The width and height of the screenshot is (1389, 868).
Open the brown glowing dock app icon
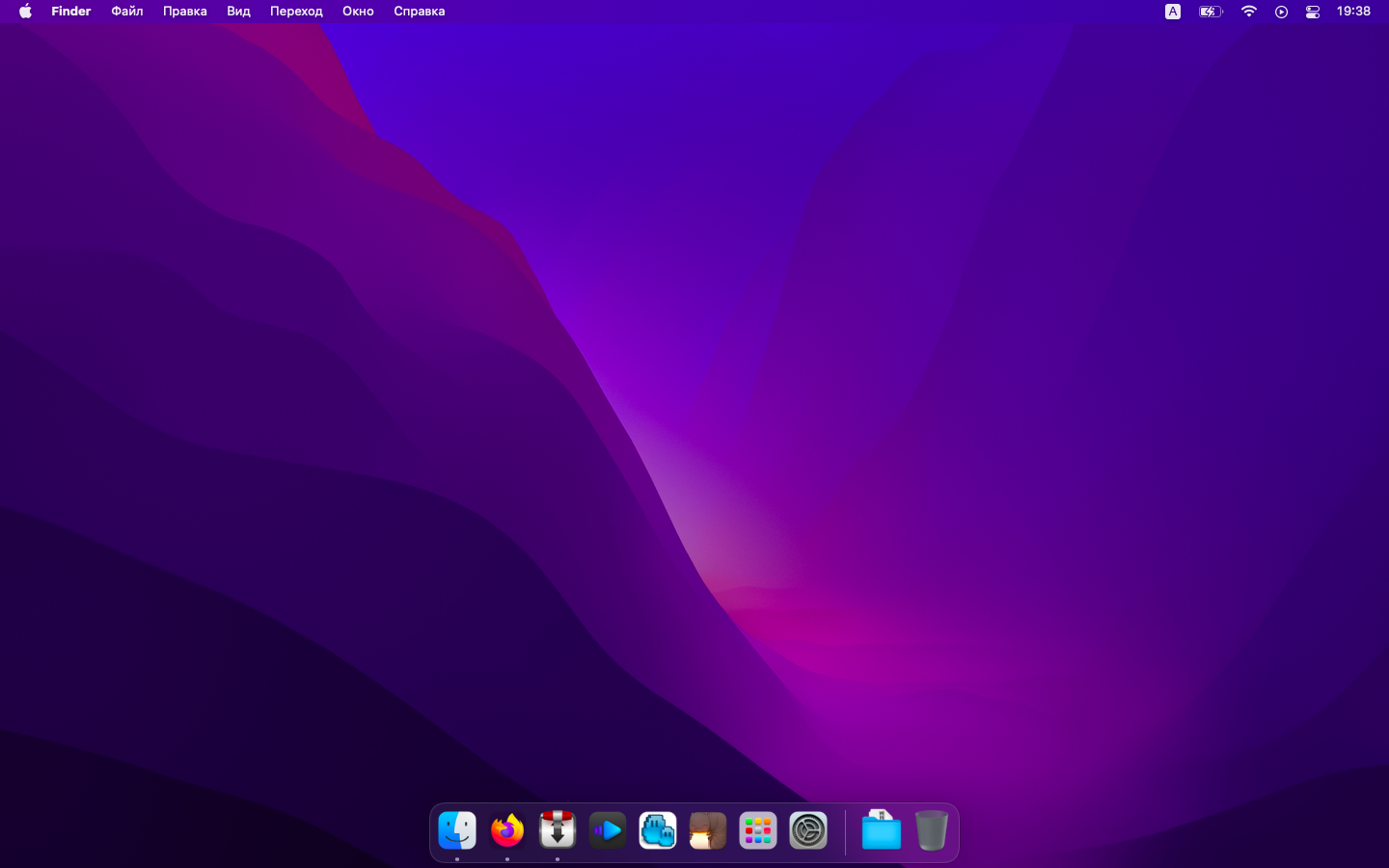[708, 830]
